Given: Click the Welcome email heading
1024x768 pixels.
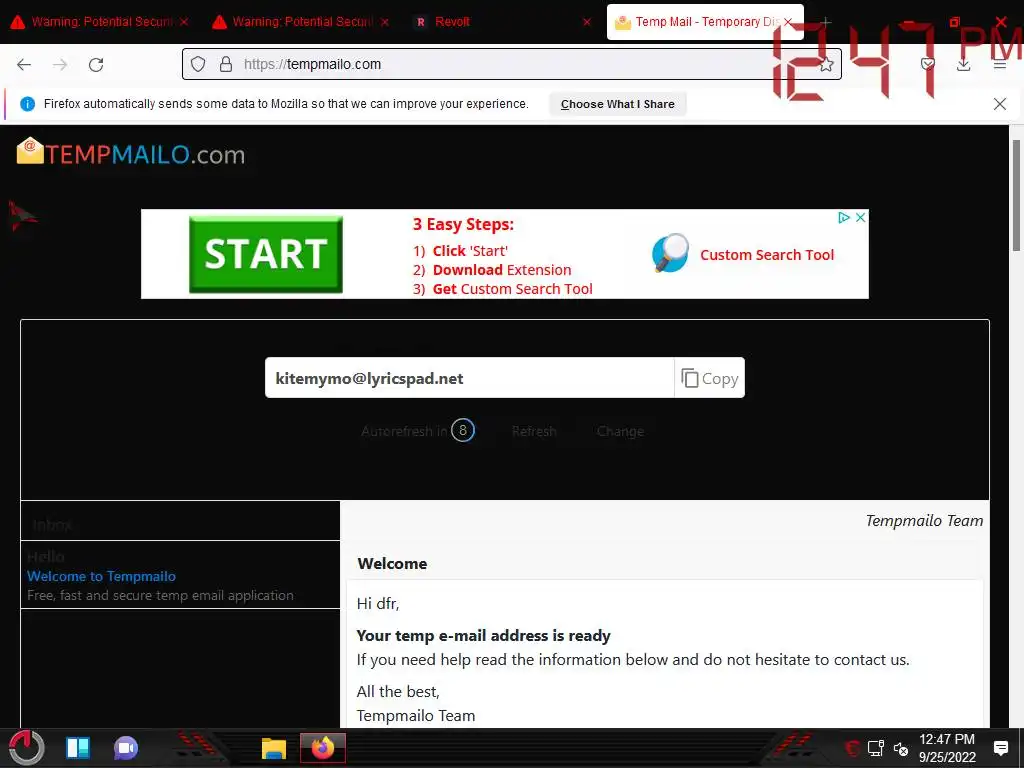Looking at the screenshot, I should [x=392, y=563].
